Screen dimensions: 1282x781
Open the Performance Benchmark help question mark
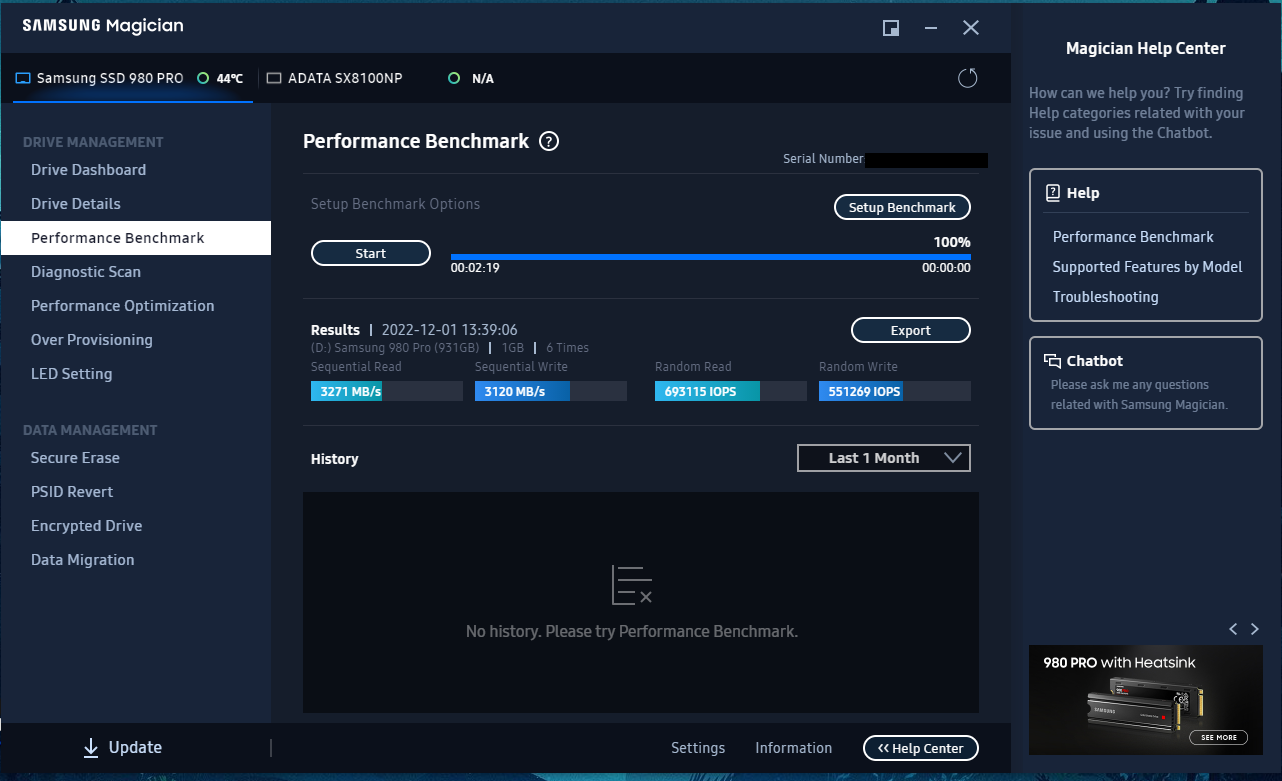549,141
